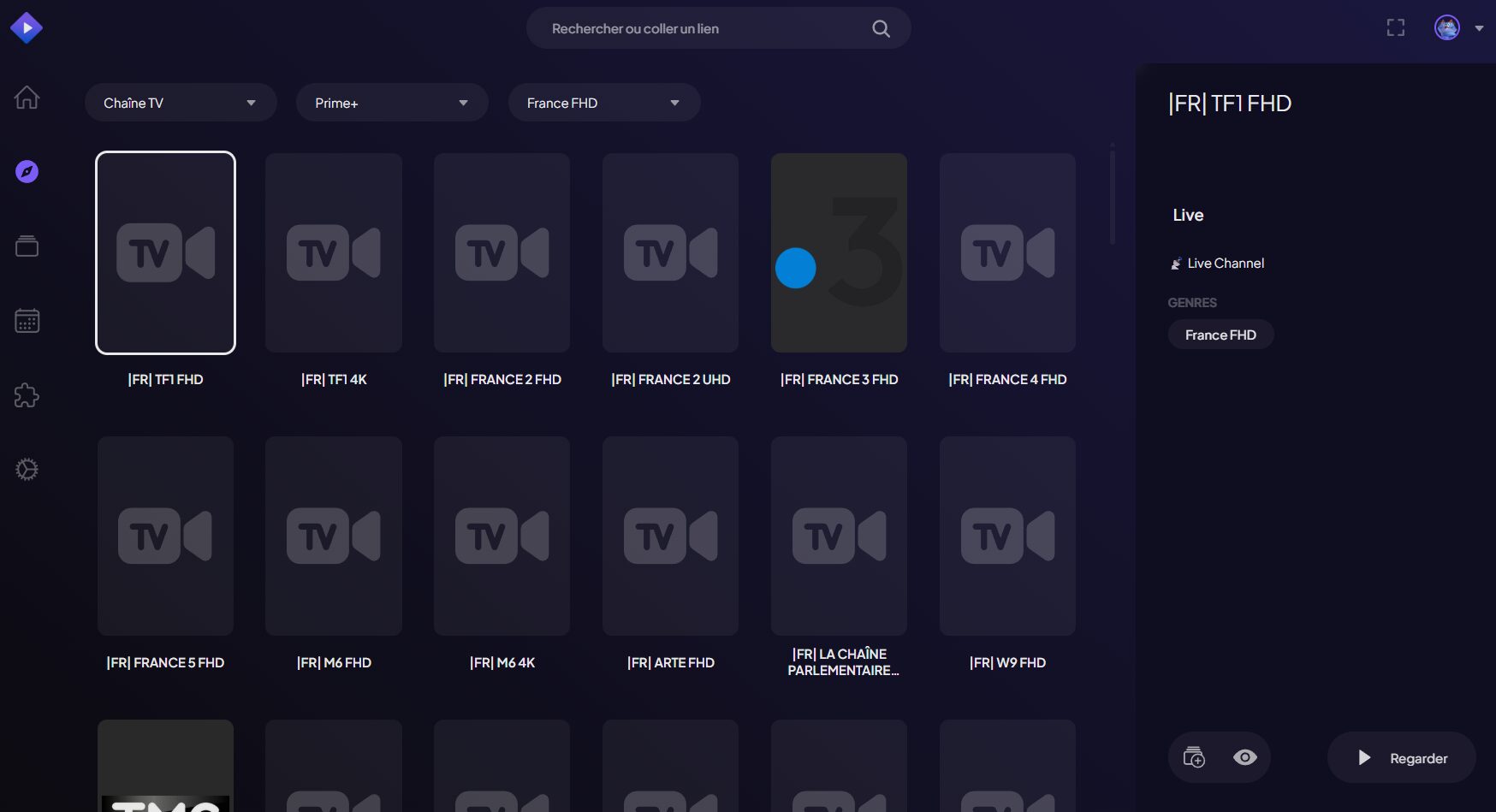Click the user profile avatar
1496x812 pixels.
(x=1447, y=28)
